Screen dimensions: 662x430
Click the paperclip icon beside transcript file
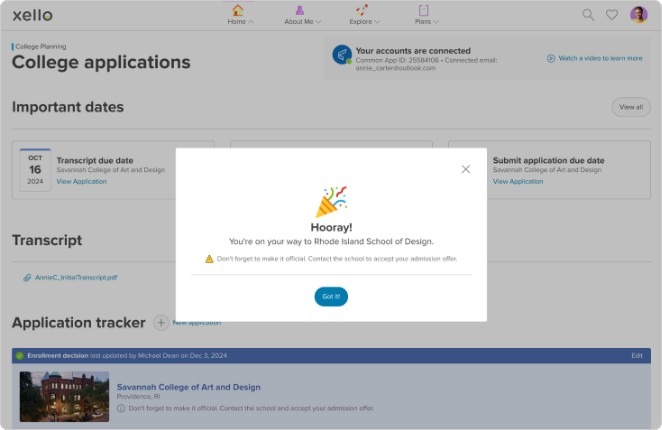[27, 278]
